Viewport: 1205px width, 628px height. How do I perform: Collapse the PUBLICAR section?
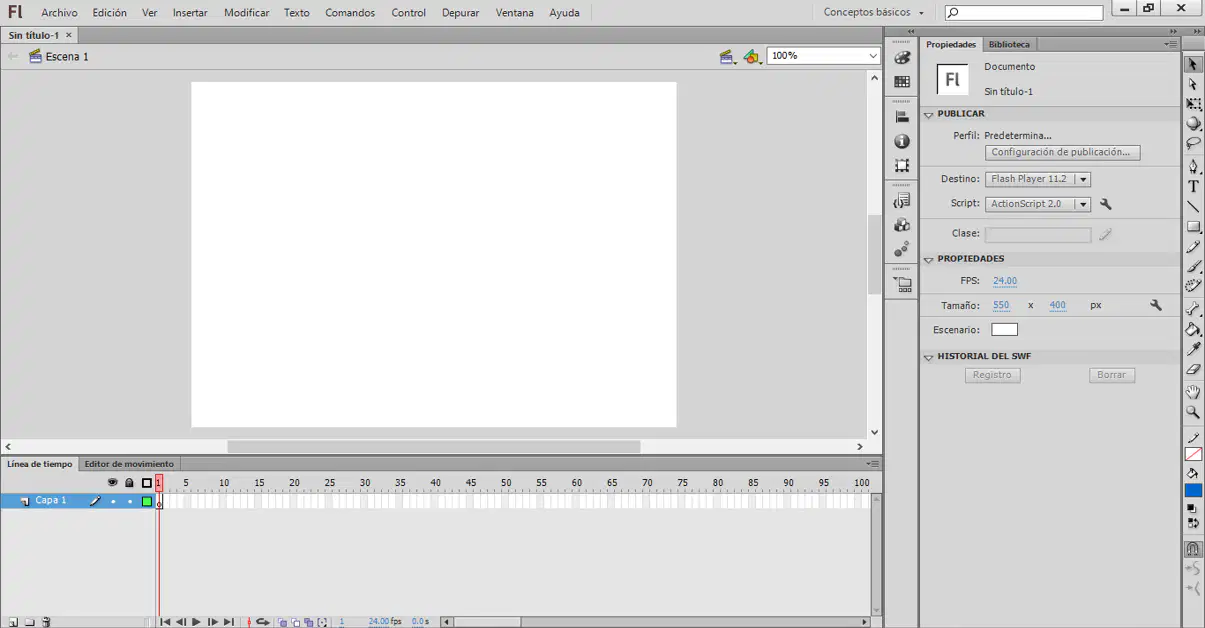click(929, 114)
